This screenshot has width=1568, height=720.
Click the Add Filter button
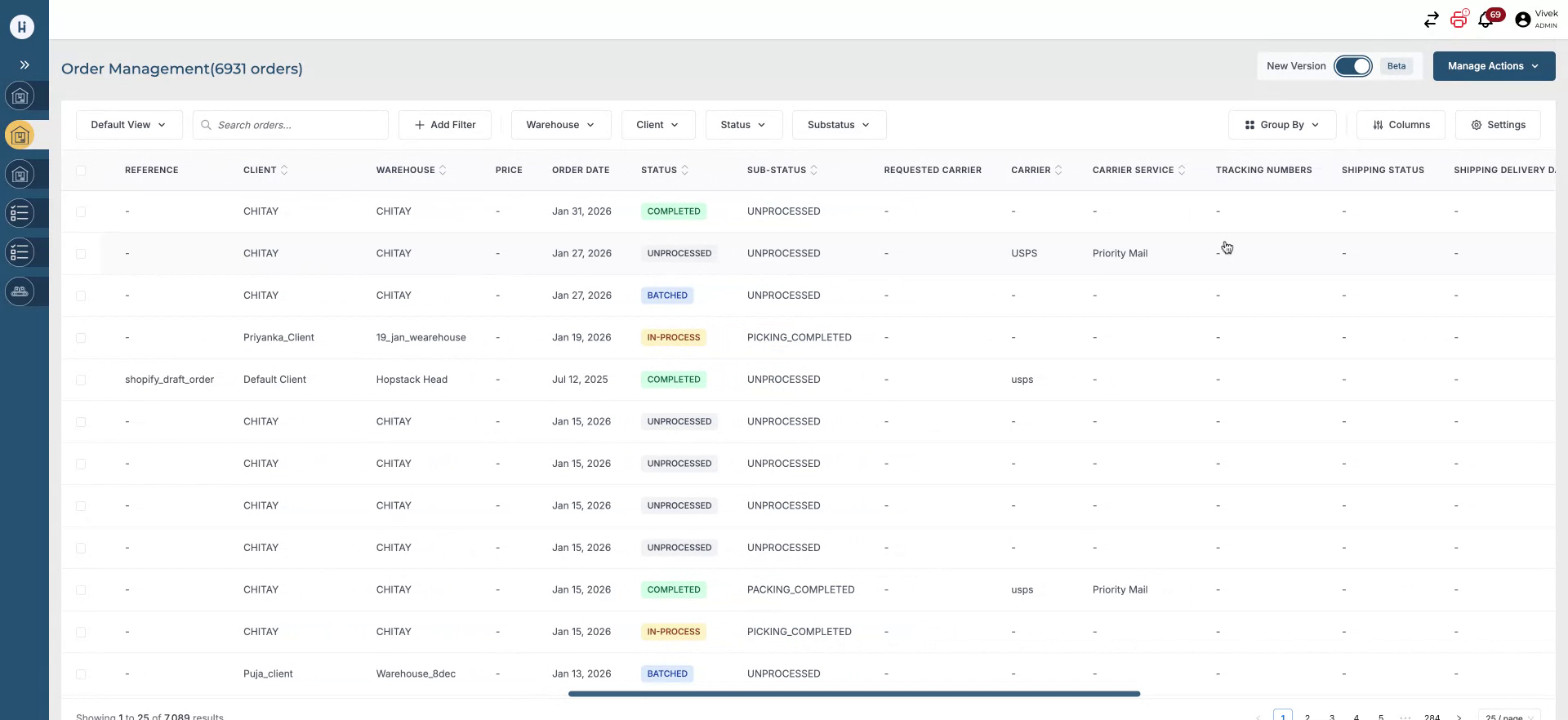pos(444,125)
